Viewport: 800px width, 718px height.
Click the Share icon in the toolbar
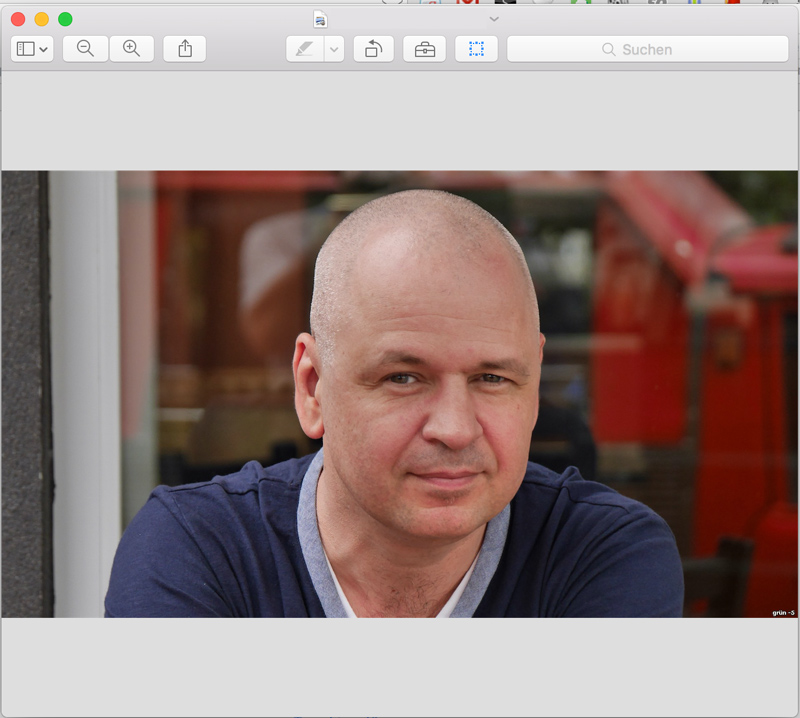click(184, 48)
